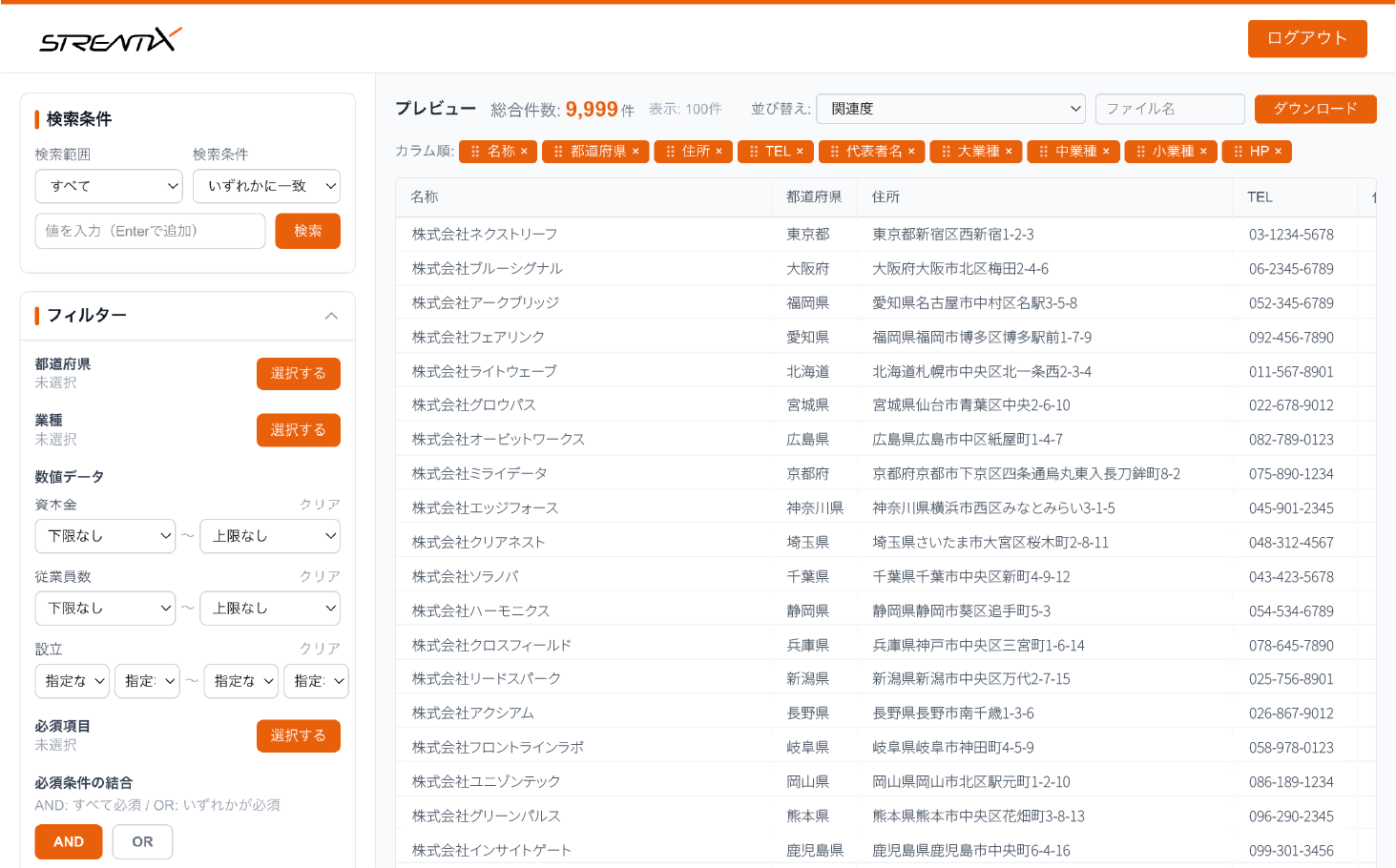Open the second 設立 end dropdown
1396x868 pixels.
pos(316,681)
